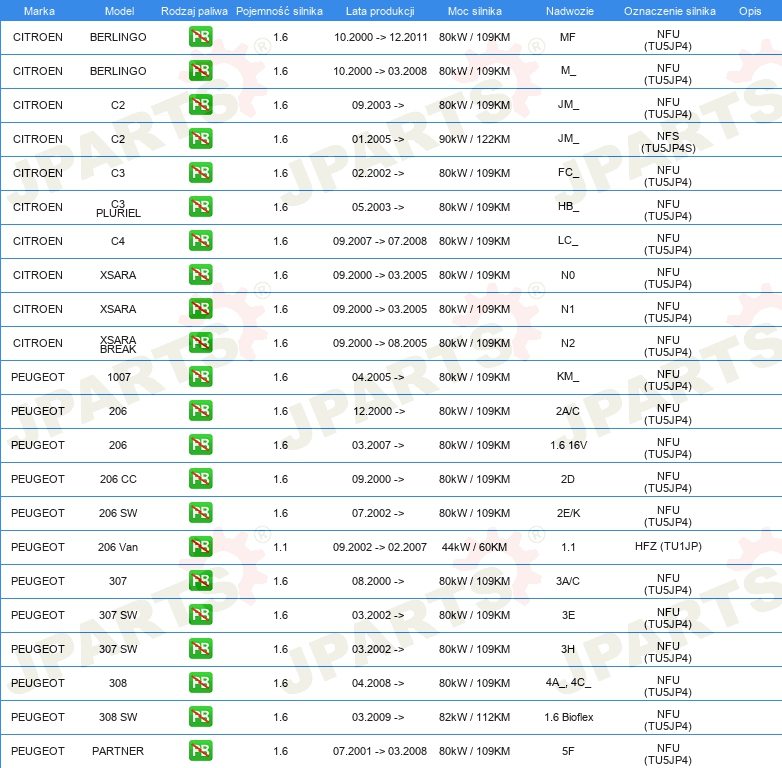
Task: Click the date range 07.2001 -> 03.2008
Action: coord(380,751)
